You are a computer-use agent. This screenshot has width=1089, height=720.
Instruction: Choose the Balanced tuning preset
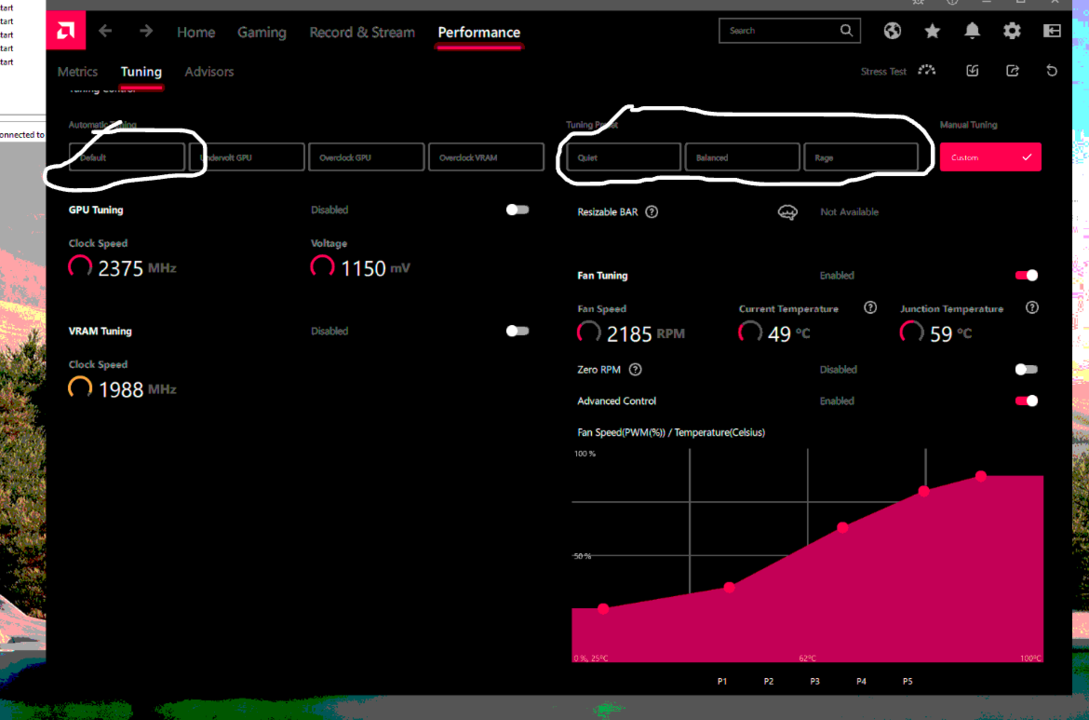tap(742, 157)
